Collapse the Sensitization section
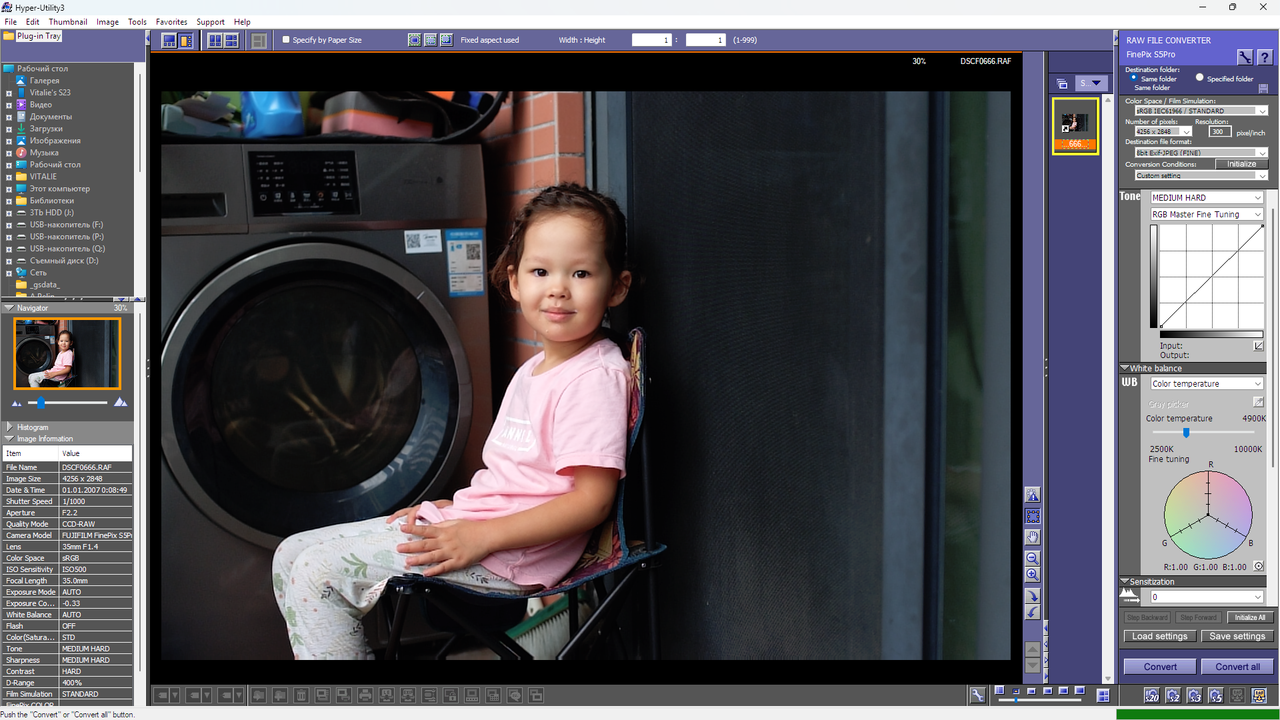The height and width of the screenshot is (720, 1280). pos(1124,581)
